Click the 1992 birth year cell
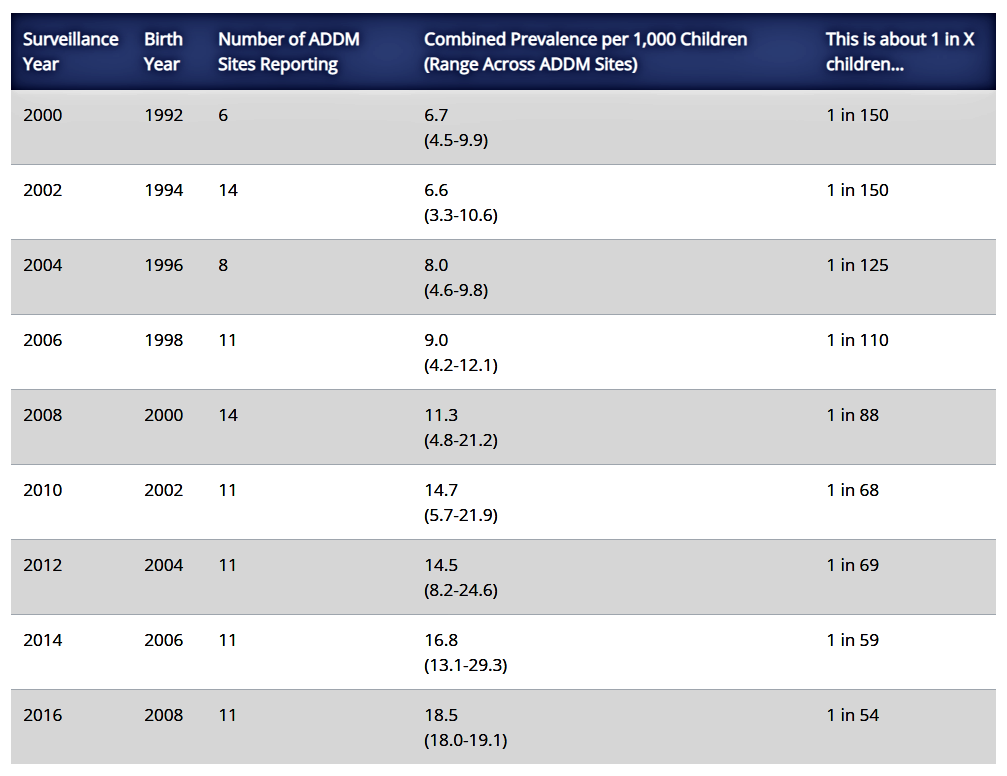This screenshot has width=1007, height=776. (x=163, y=115)
